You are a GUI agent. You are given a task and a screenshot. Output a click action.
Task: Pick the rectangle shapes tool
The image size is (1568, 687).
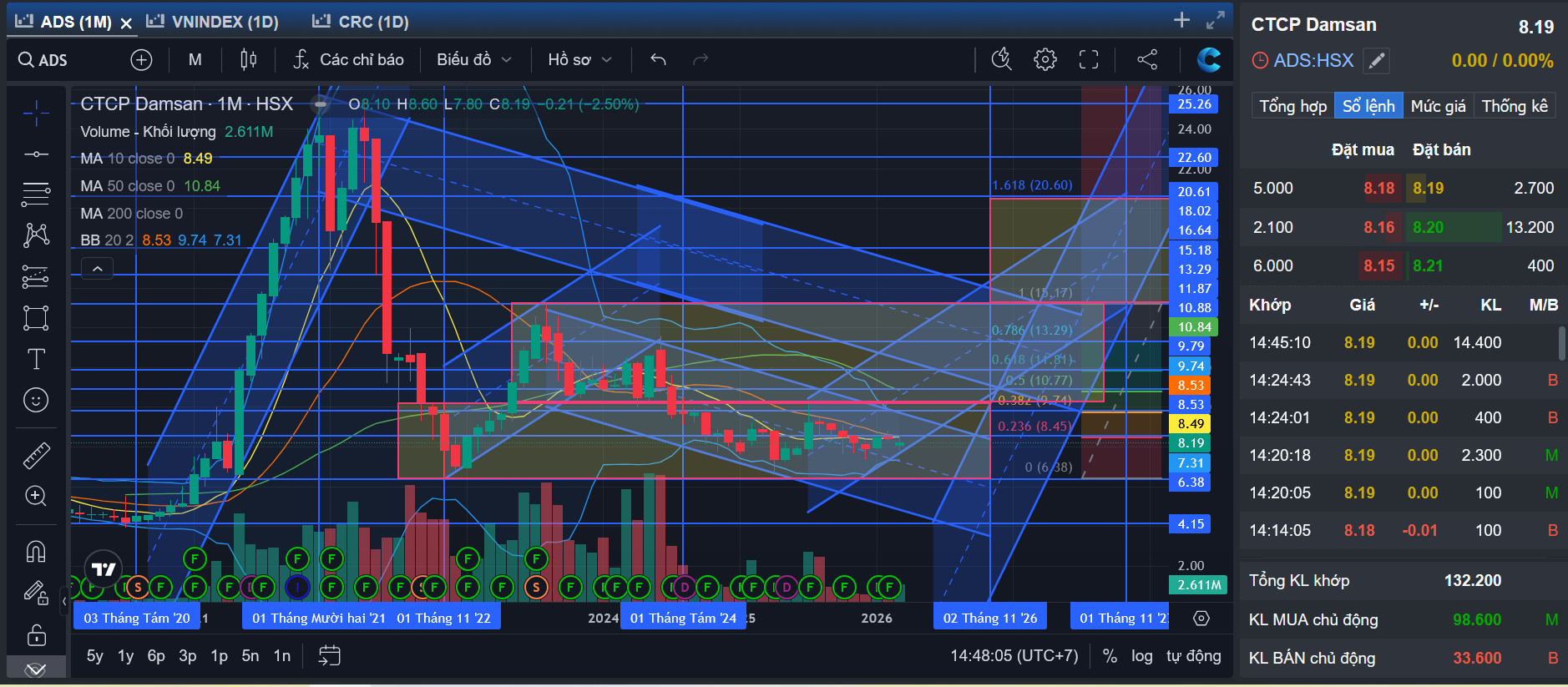pyautogui.click(x=36, y=318)
